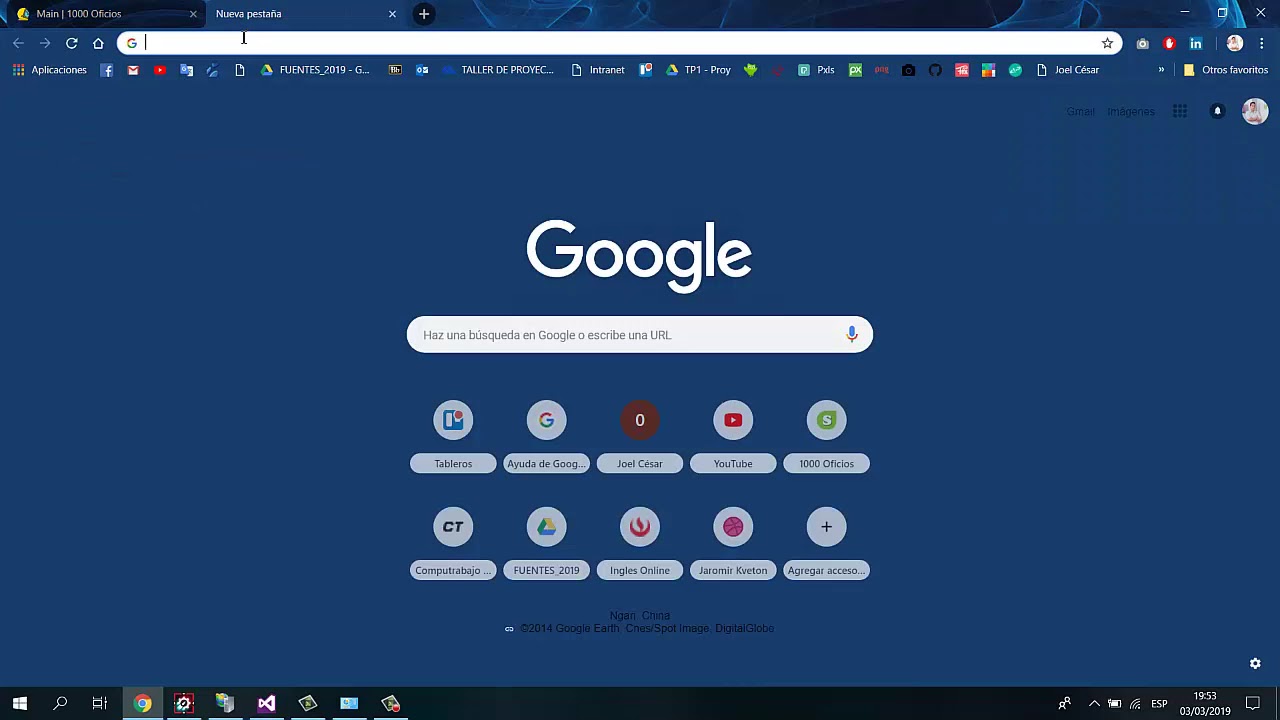Open the Google apps grid icon

[x=1180, y=111]
